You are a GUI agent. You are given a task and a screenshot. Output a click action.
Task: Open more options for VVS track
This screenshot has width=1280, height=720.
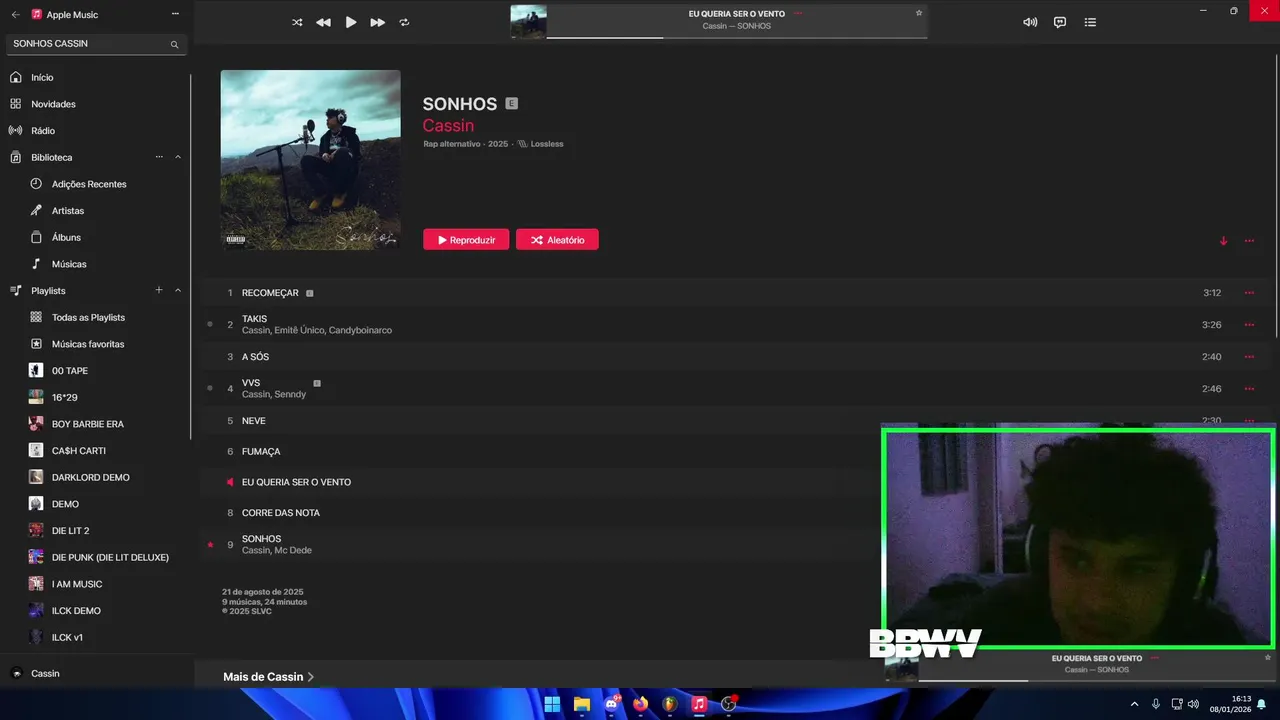coord(1249,389)
